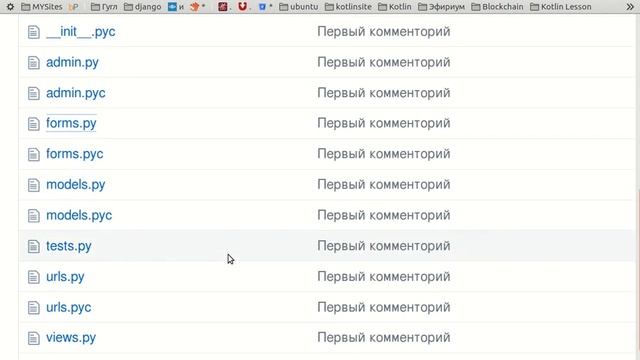Open the Гугл bookmark folder
The height and width of the screenshot is (360, 640).
tap(104, 7)
